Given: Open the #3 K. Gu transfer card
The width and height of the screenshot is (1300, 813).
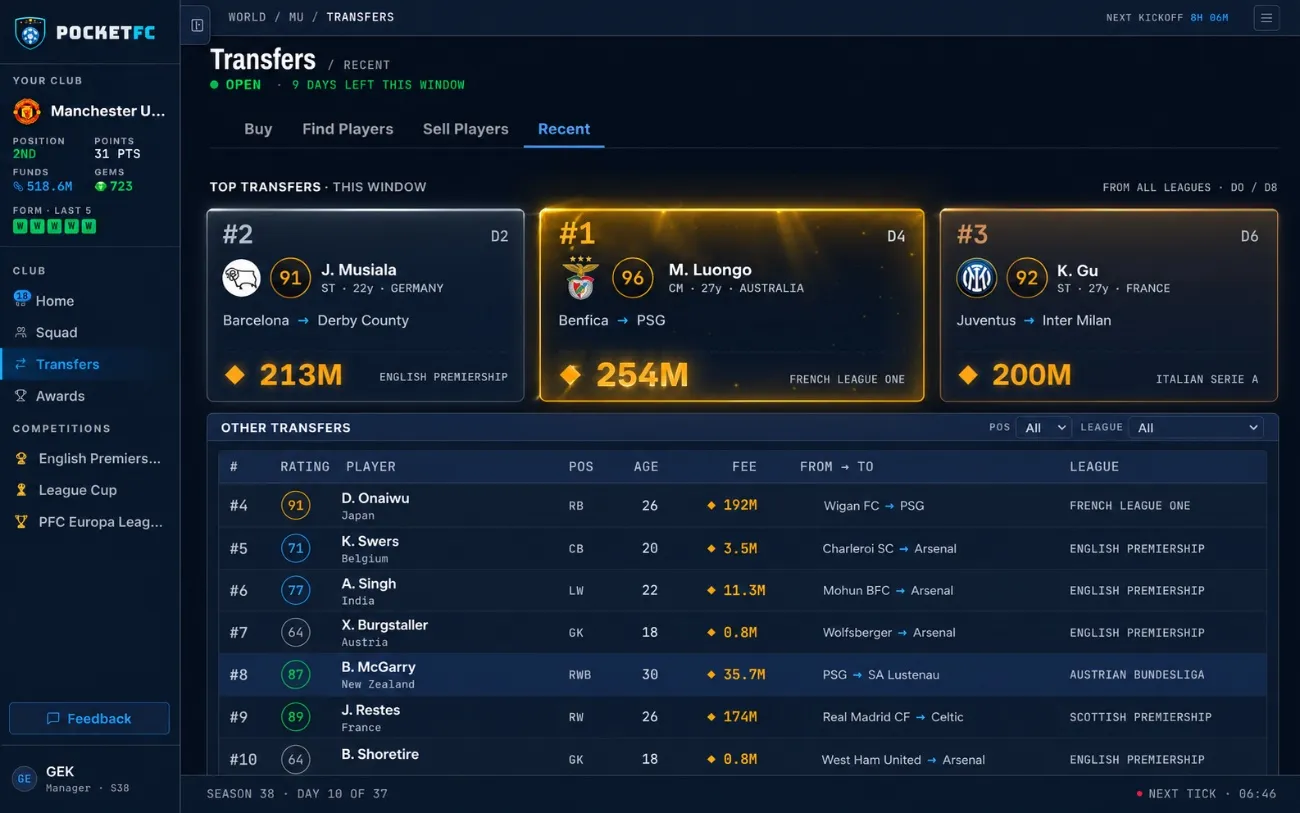Looking at the screenshot, I should (1109, 305).
